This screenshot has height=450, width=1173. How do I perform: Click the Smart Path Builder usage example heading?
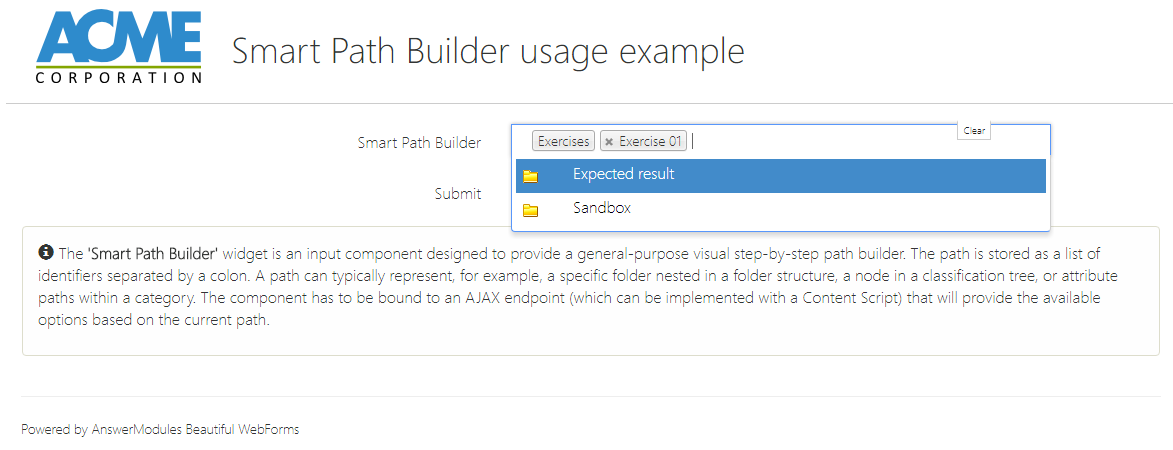tap(488, 51)
